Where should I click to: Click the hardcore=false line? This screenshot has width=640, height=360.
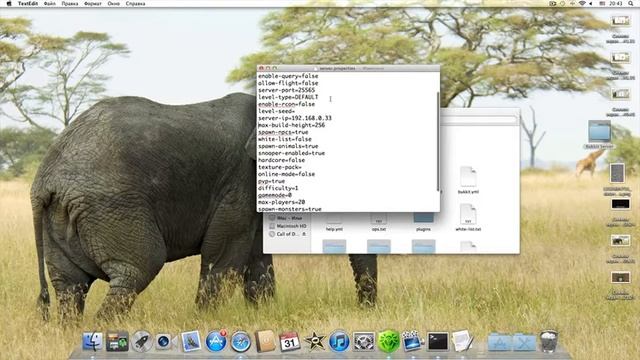point(282,160)
